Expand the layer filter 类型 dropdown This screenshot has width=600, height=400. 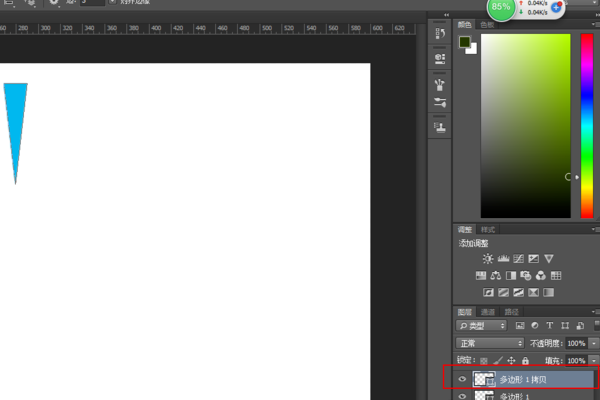click(x=483, y=326)
